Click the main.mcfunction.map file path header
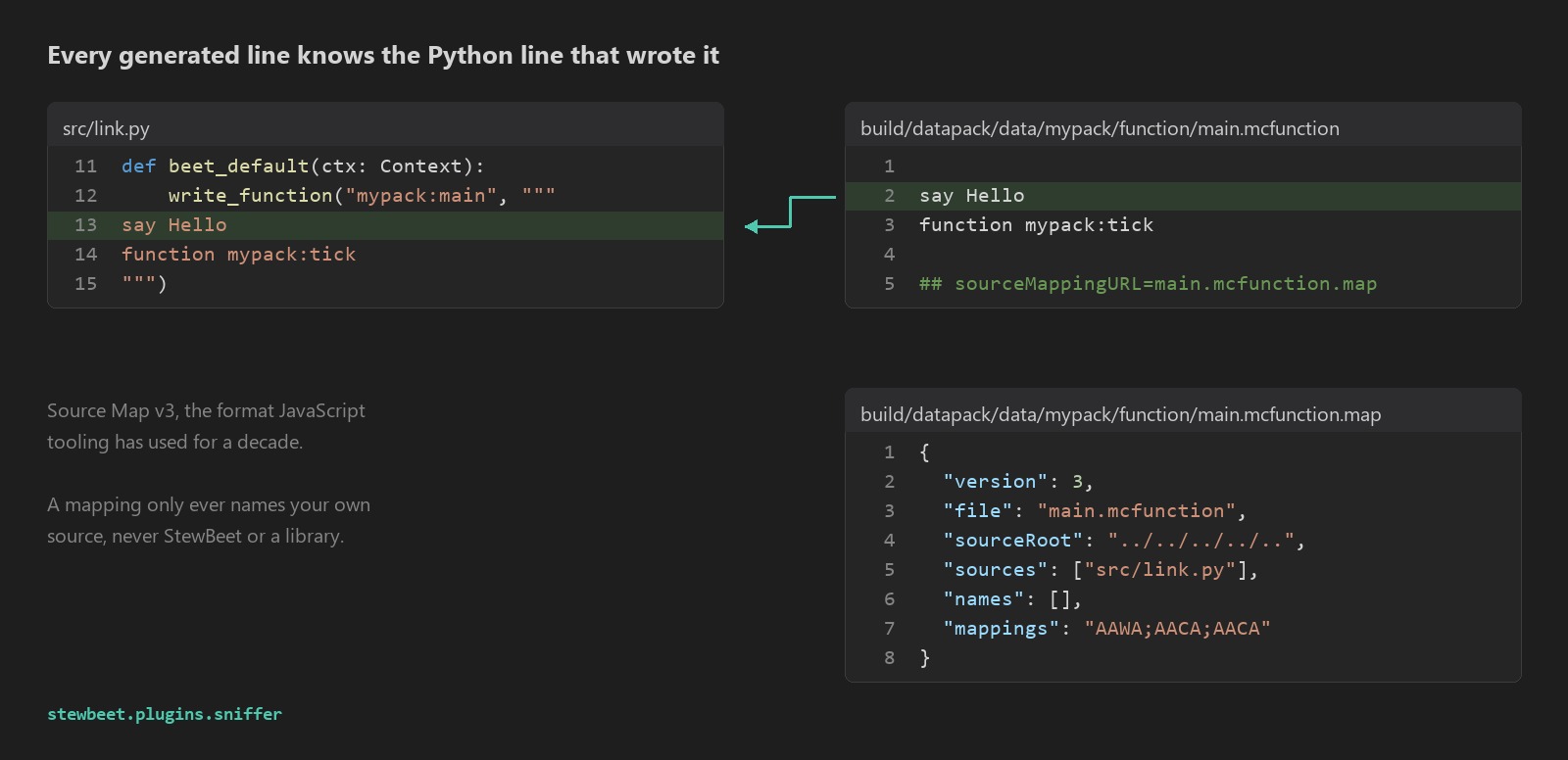This screenshot has width=1568, height=760. pyautogui.click(x=1121, y=414)
